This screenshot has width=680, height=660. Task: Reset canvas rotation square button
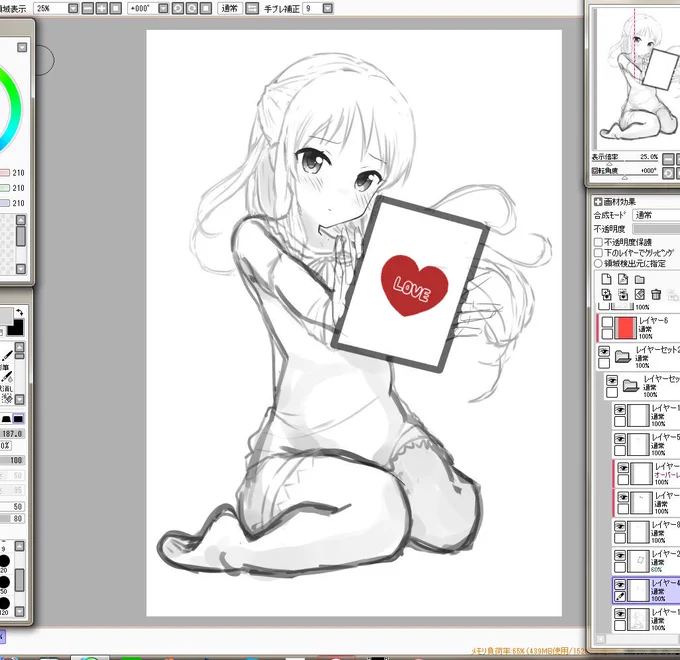[x=206, y=8]
